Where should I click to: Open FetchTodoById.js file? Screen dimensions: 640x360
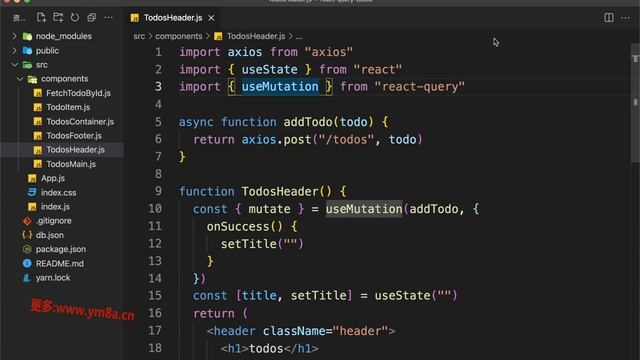78,93
